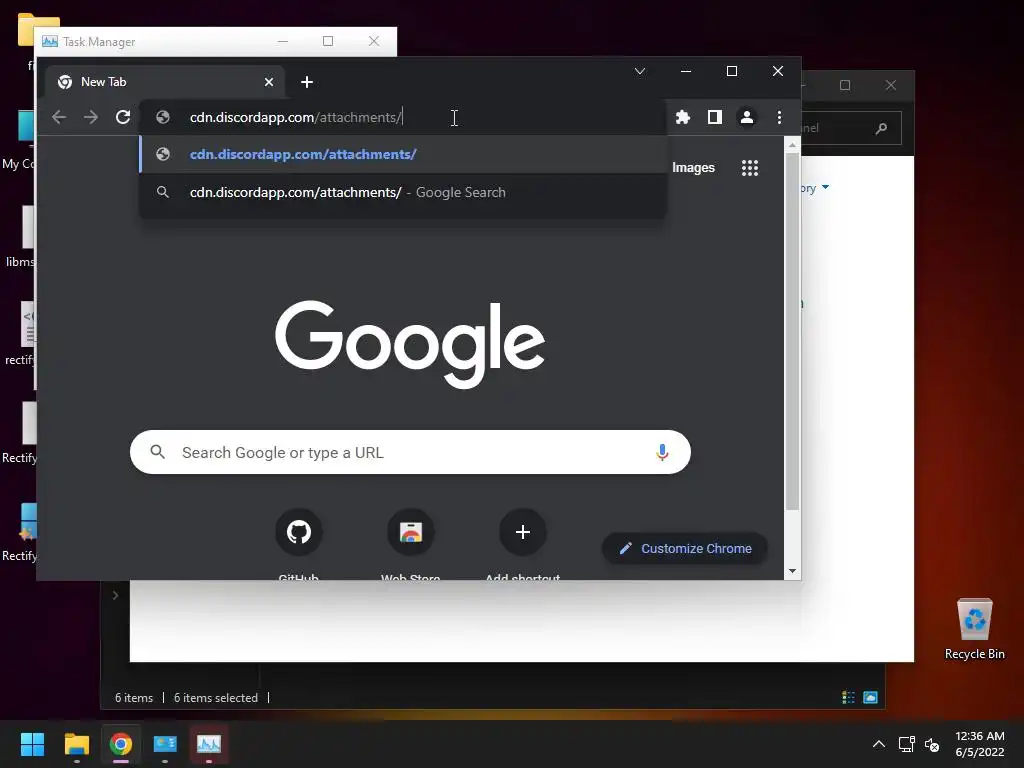Select Recycle Bin desktop icon
The height and width of the screenshot is (768, 1024).
click(974, 629)
